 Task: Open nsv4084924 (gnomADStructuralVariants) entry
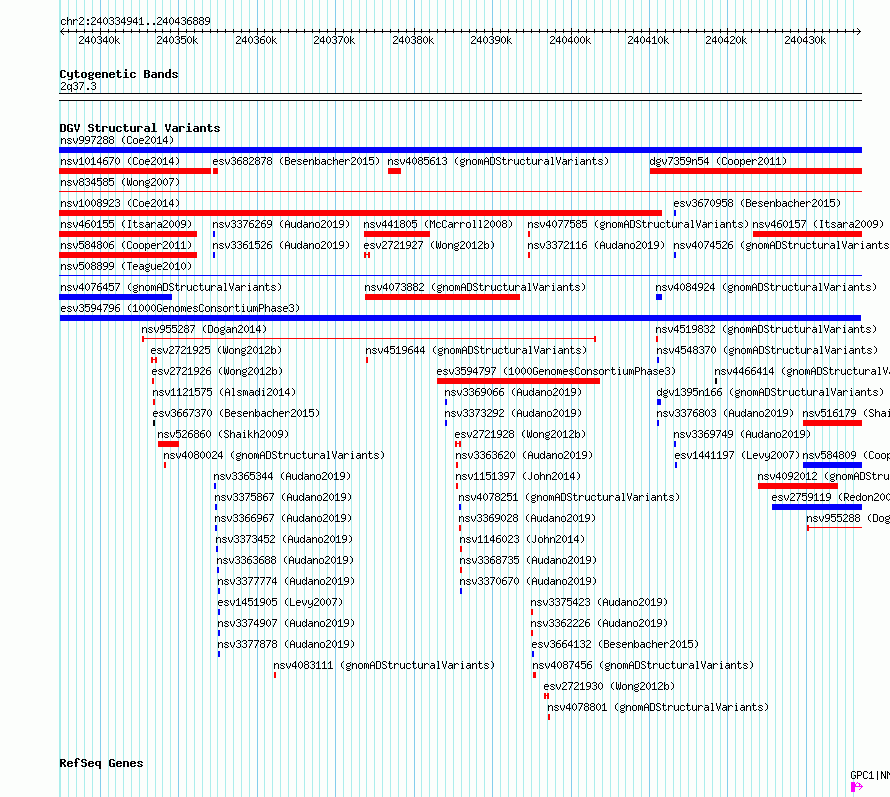(x=766, y=287)
